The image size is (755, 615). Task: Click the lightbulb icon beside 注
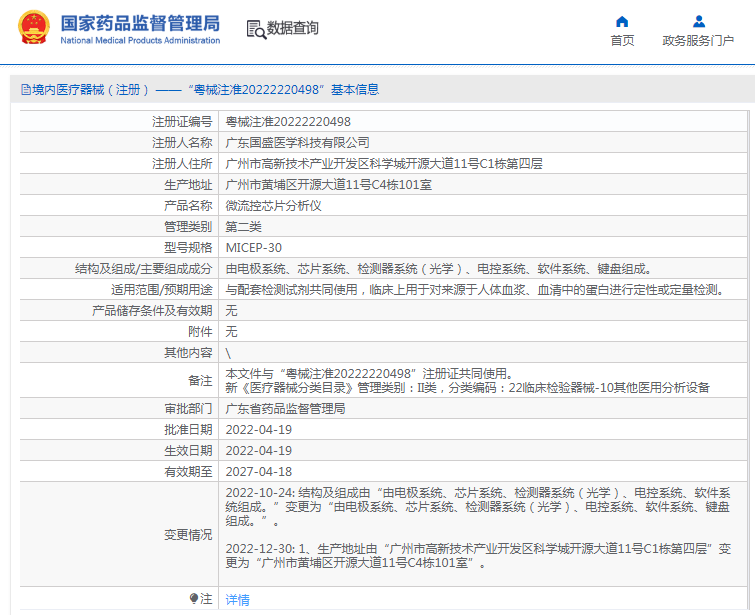click(194, 599)
